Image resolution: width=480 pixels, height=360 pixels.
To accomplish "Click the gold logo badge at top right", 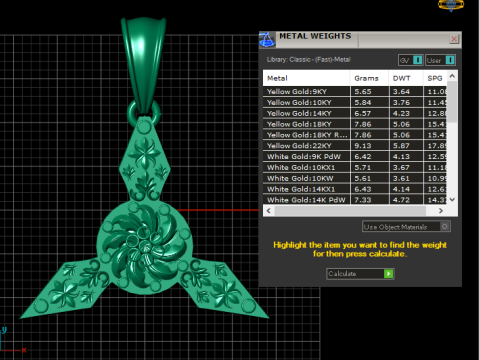I will pos(451,5).
